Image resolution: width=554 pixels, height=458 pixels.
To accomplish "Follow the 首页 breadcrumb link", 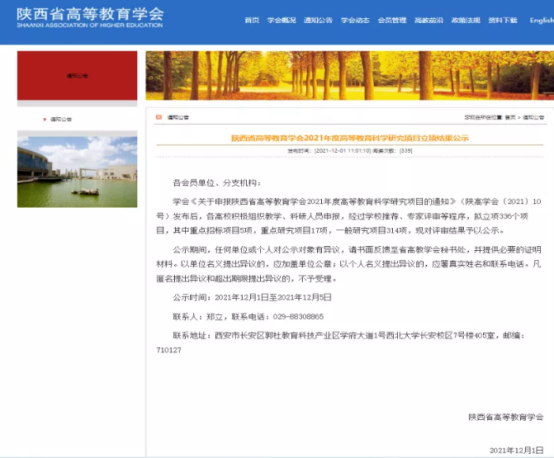I will pyautogui.click(x=510, y=117).
